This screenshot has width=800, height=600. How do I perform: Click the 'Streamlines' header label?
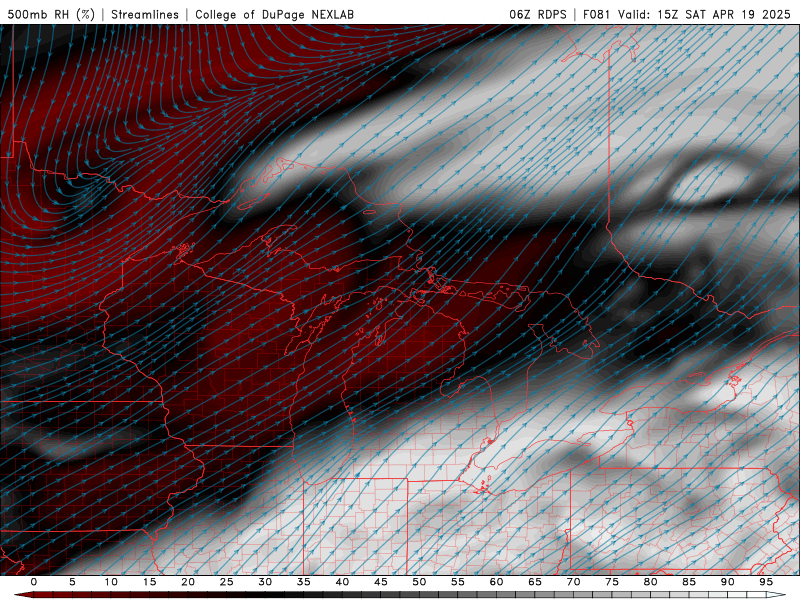(145, 14)
